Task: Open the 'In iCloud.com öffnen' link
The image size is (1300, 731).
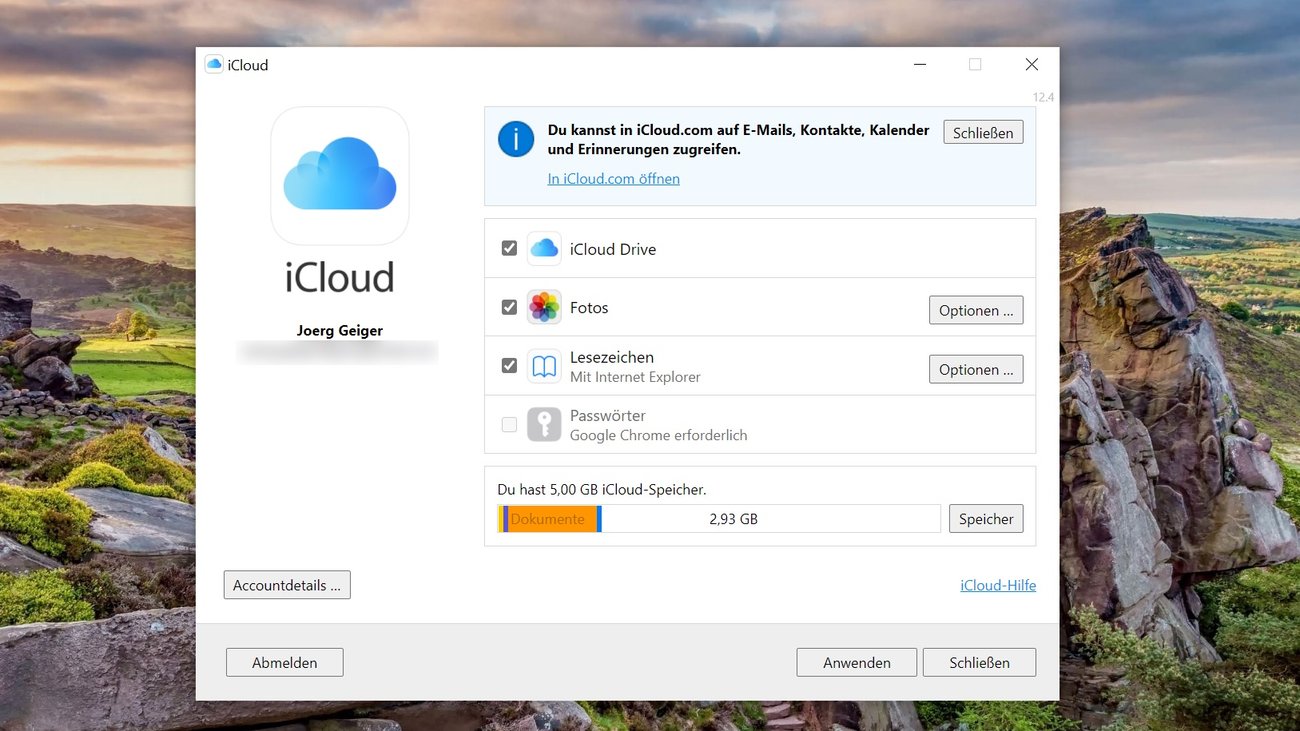Action: pyautogui.click(x=613, y=179)
